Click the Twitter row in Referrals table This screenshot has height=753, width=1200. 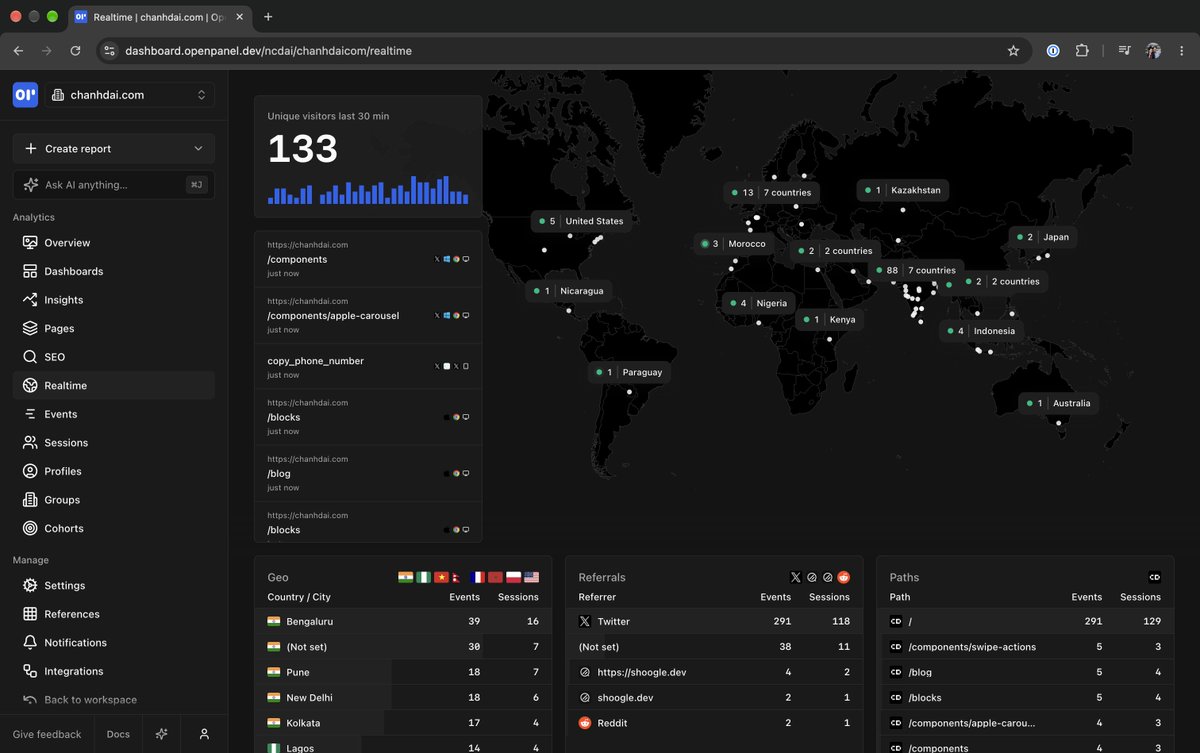pyautogui.click(x=714, y=621)
